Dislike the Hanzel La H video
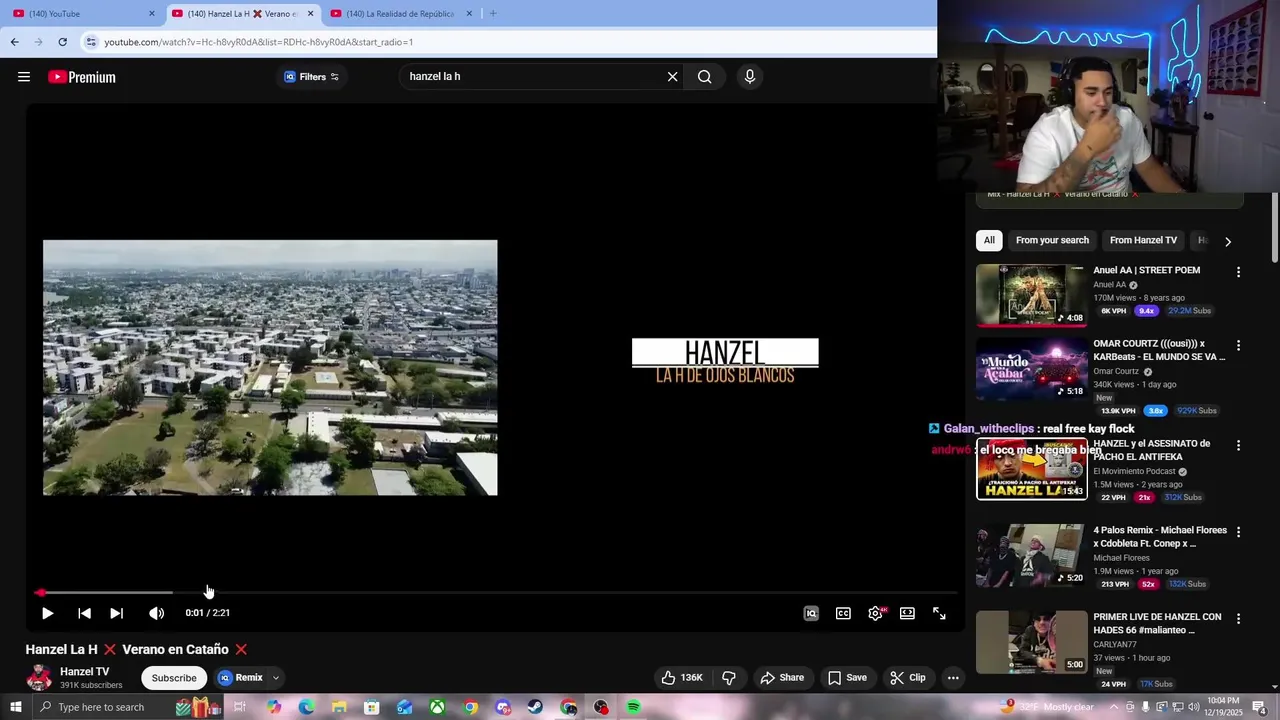 (729, 677)
